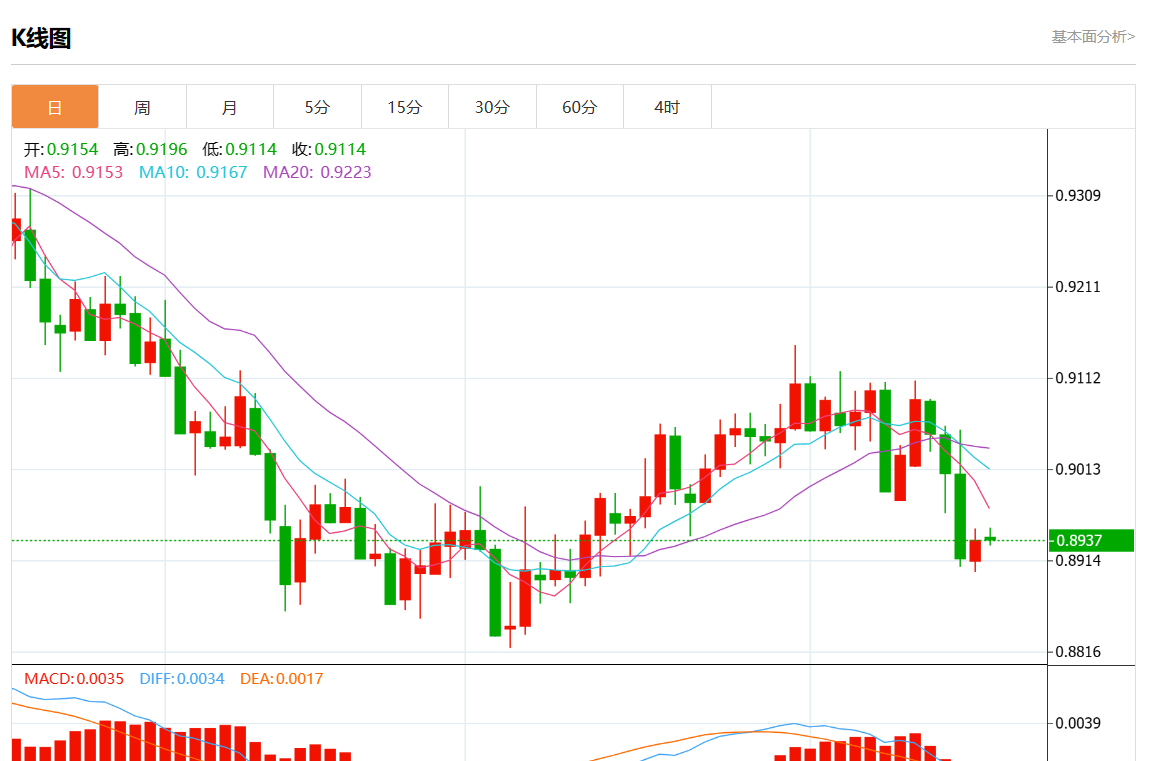Select the 15分 timeframe tab
1163x761 pixels.
404,107
